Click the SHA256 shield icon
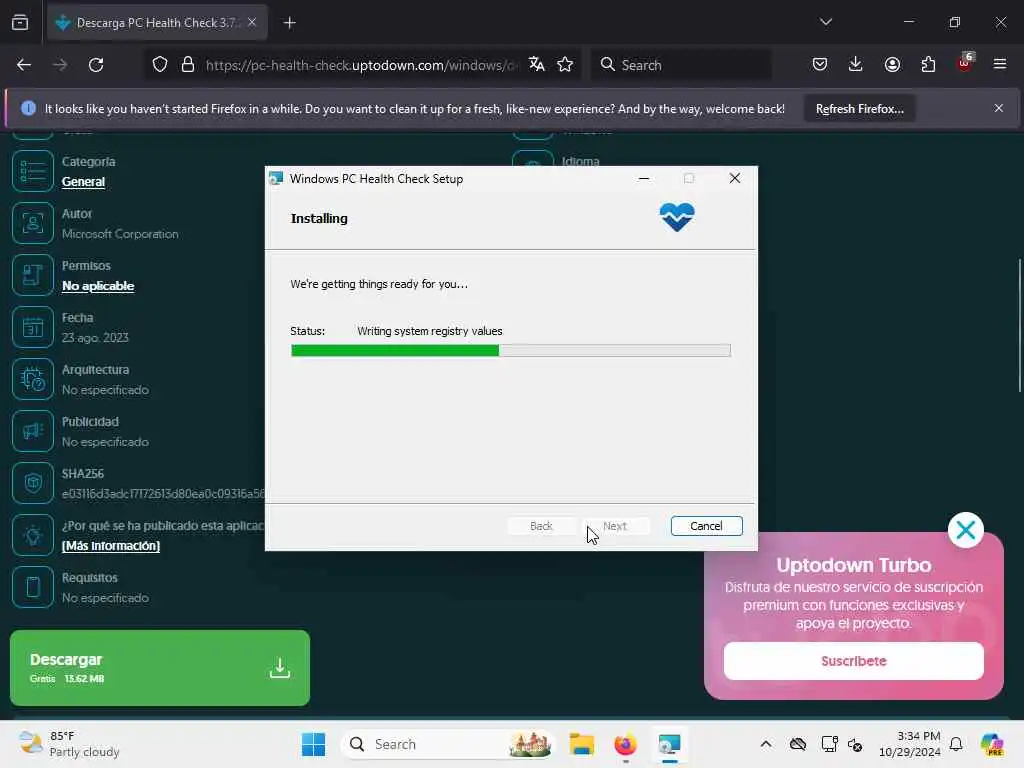This screenshot has width=1024, height=768. pos(33,483)
